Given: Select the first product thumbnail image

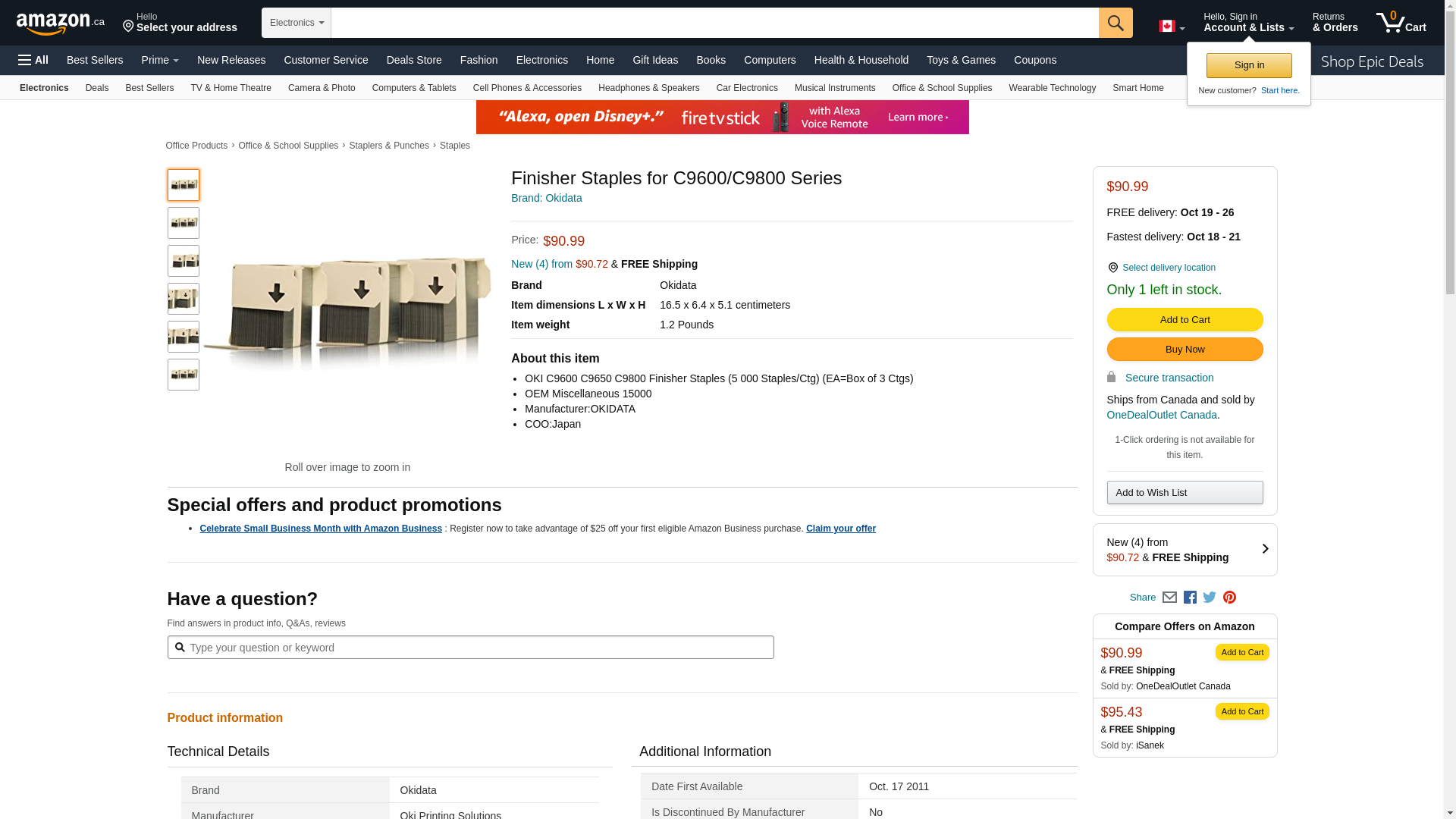Looking at the screenshot, I should (x=184, y=185).
